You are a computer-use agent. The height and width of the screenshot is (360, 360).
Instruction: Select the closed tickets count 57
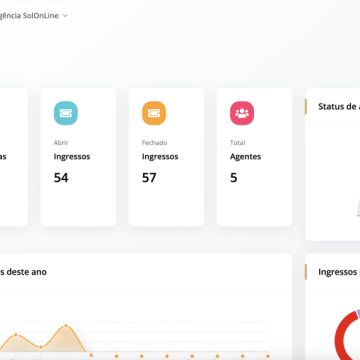149,178
